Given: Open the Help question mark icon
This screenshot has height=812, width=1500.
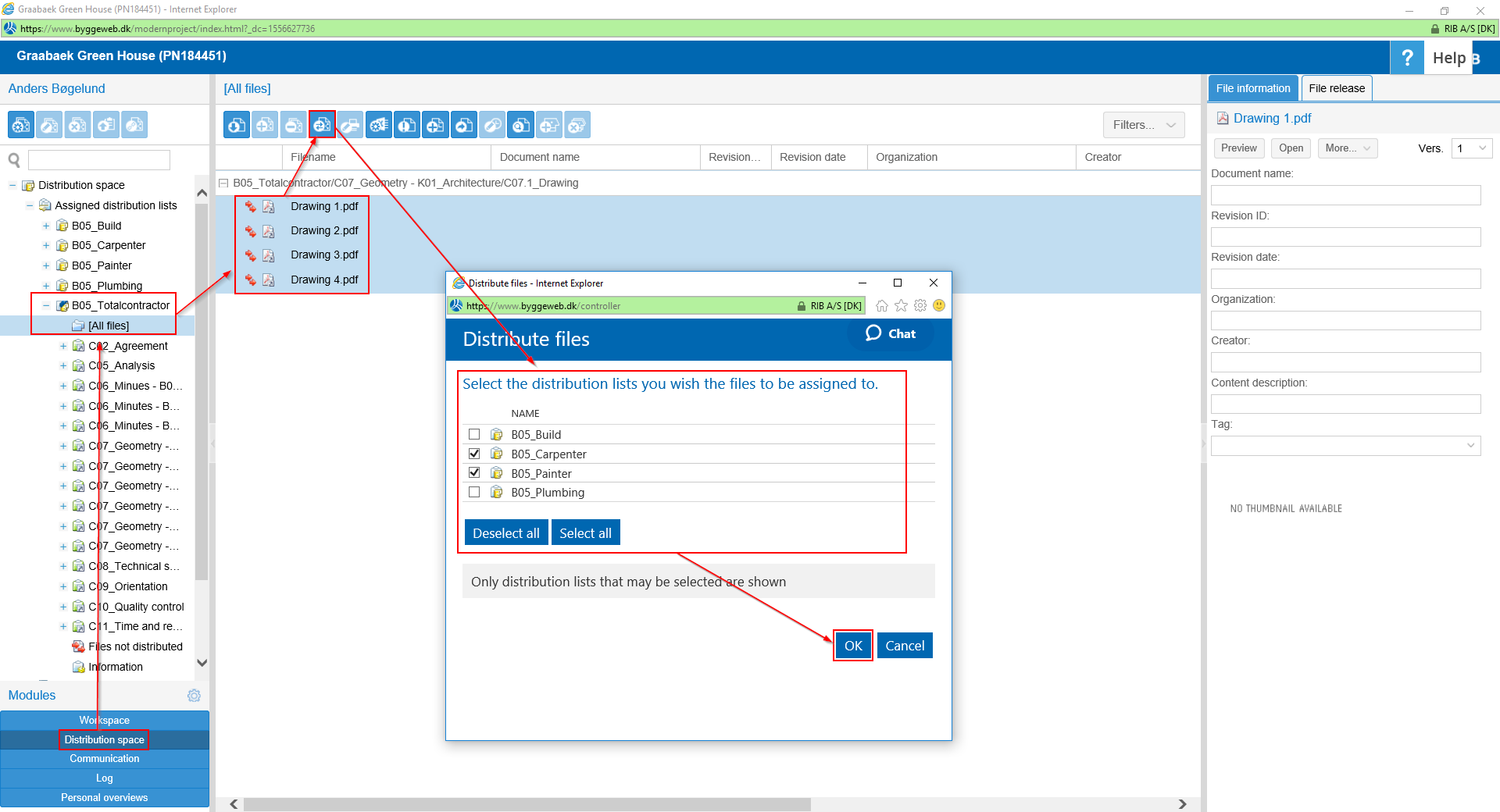Looking at the screenshot, I should [1406, 58].
